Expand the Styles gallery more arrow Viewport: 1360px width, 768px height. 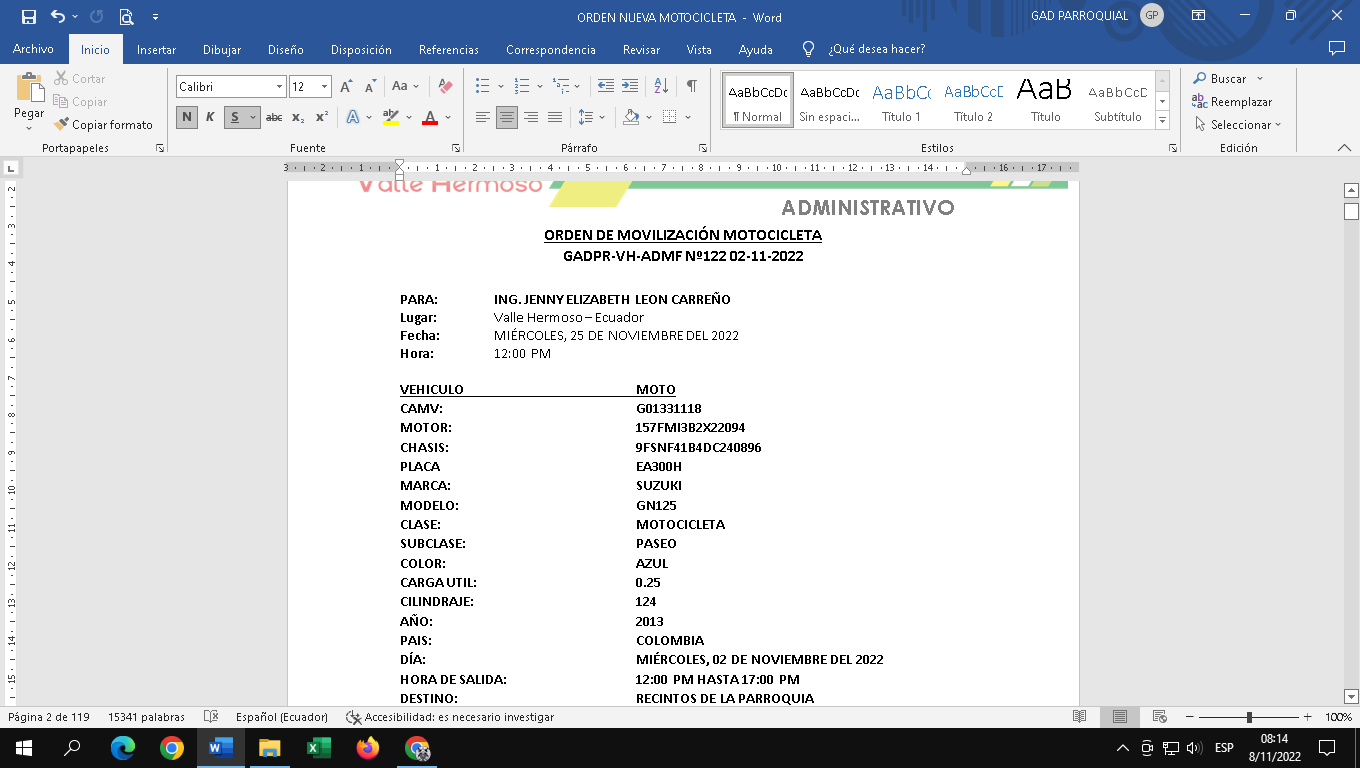coord(1162,121)
